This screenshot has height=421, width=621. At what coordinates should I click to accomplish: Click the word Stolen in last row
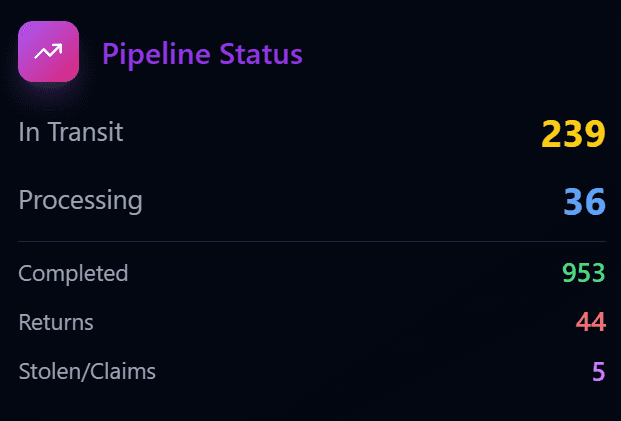[x=48, y=372]
